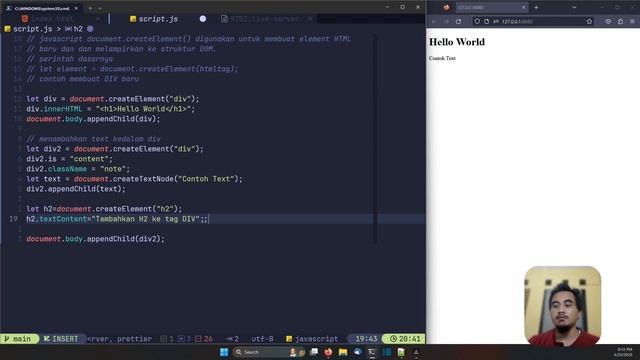Click the line 'div2.appendChild(text);'

coord(76,189)
